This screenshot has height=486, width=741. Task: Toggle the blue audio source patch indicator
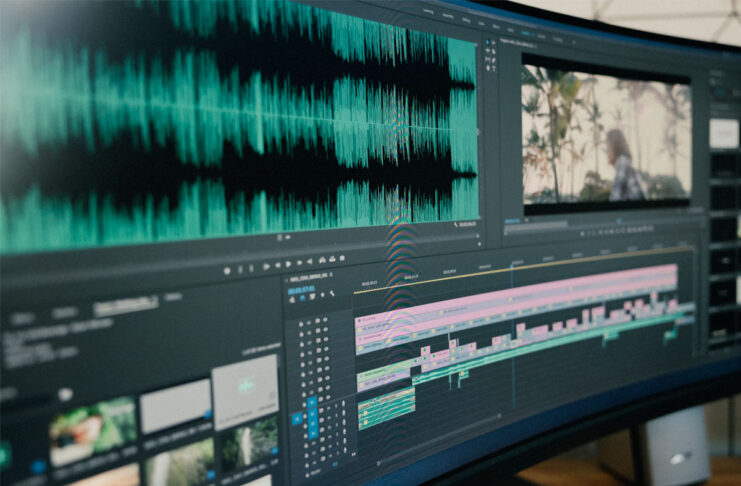tap(297, 418)
